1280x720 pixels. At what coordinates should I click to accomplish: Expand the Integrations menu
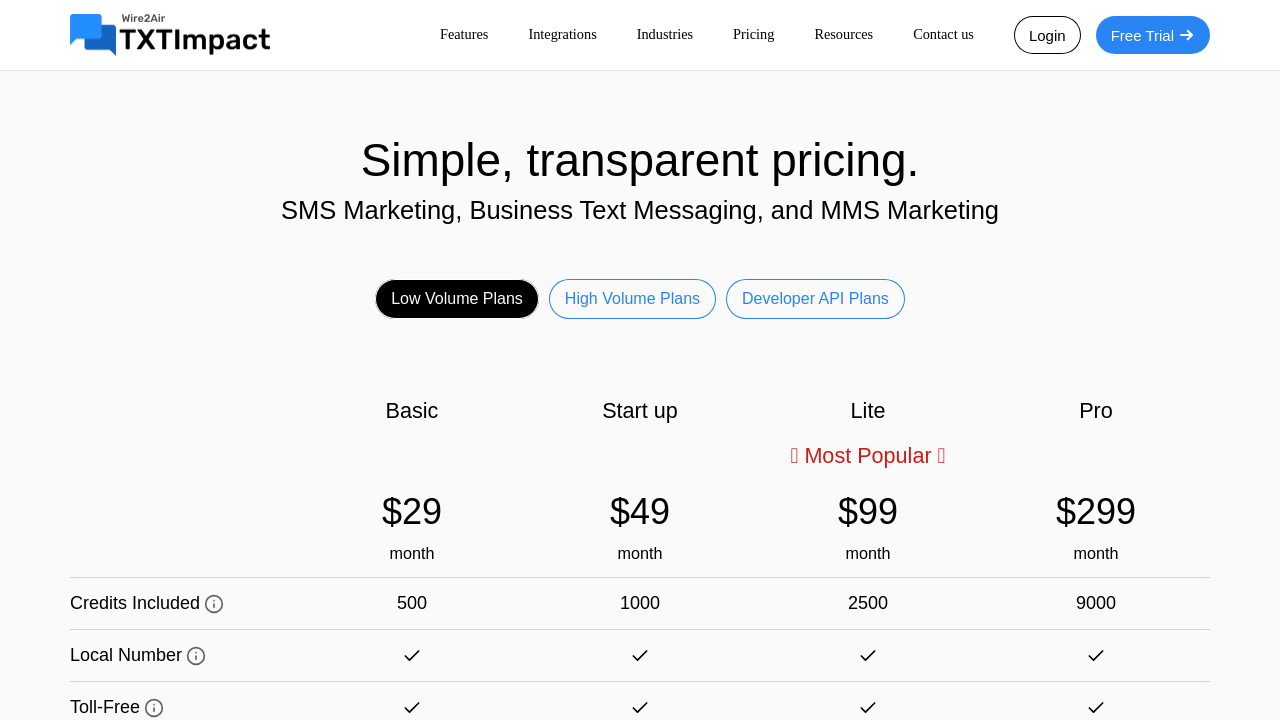coord(562,34)
